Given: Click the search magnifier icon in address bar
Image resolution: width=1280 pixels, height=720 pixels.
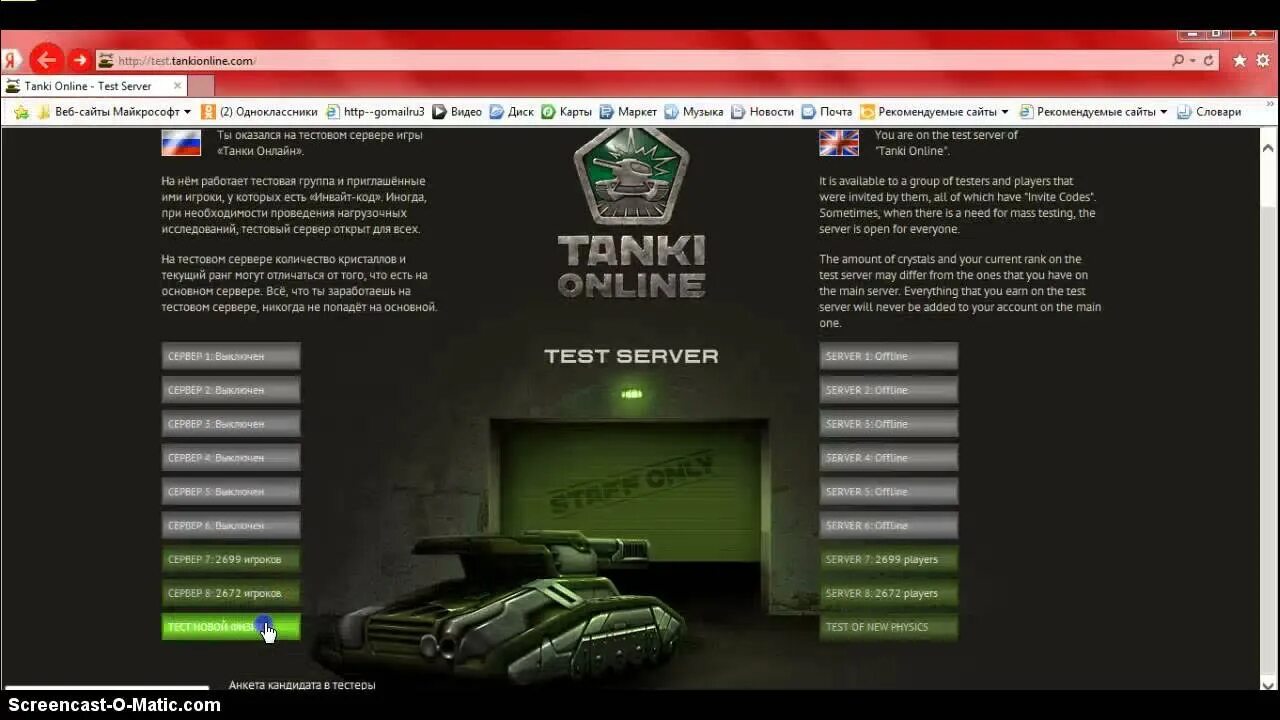Looking at the screenshot, I should (x=1178, y=61).
